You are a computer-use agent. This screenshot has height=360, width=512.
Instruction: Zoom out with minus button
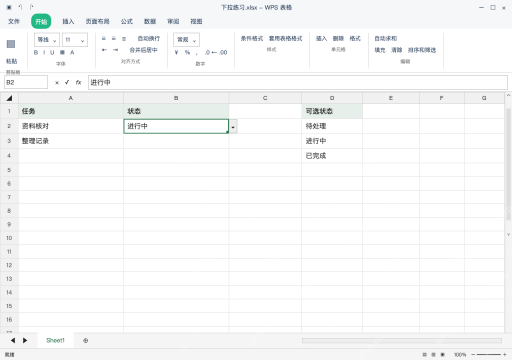(x=473, y=355)
